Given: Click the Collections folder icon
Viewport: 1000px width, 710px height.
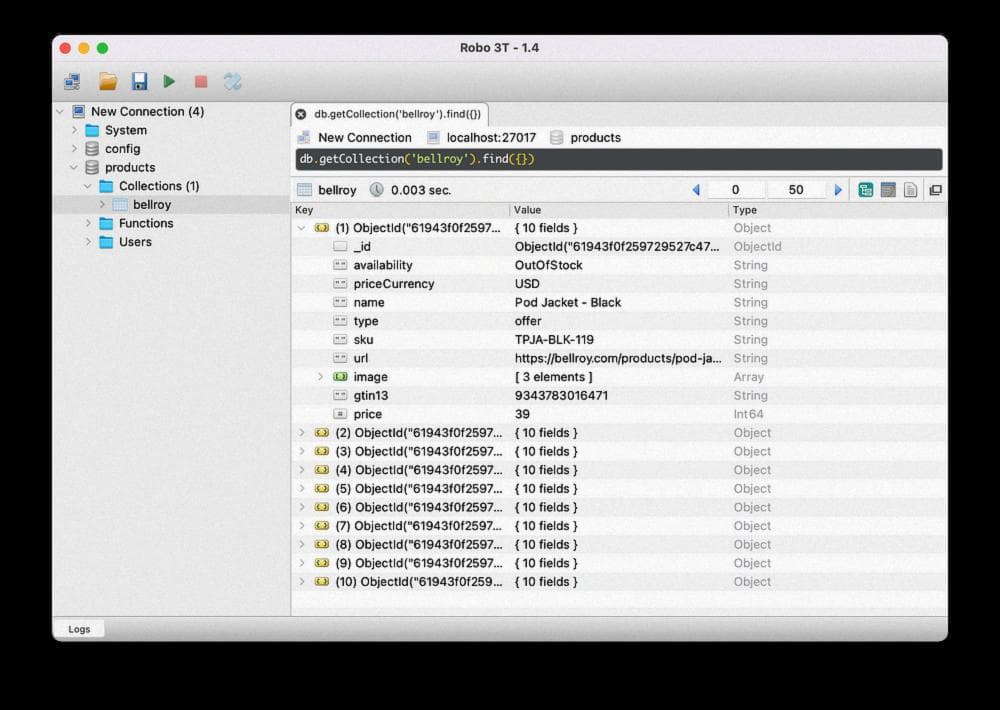Looking at the screenshot, I should tap(106, 186).
